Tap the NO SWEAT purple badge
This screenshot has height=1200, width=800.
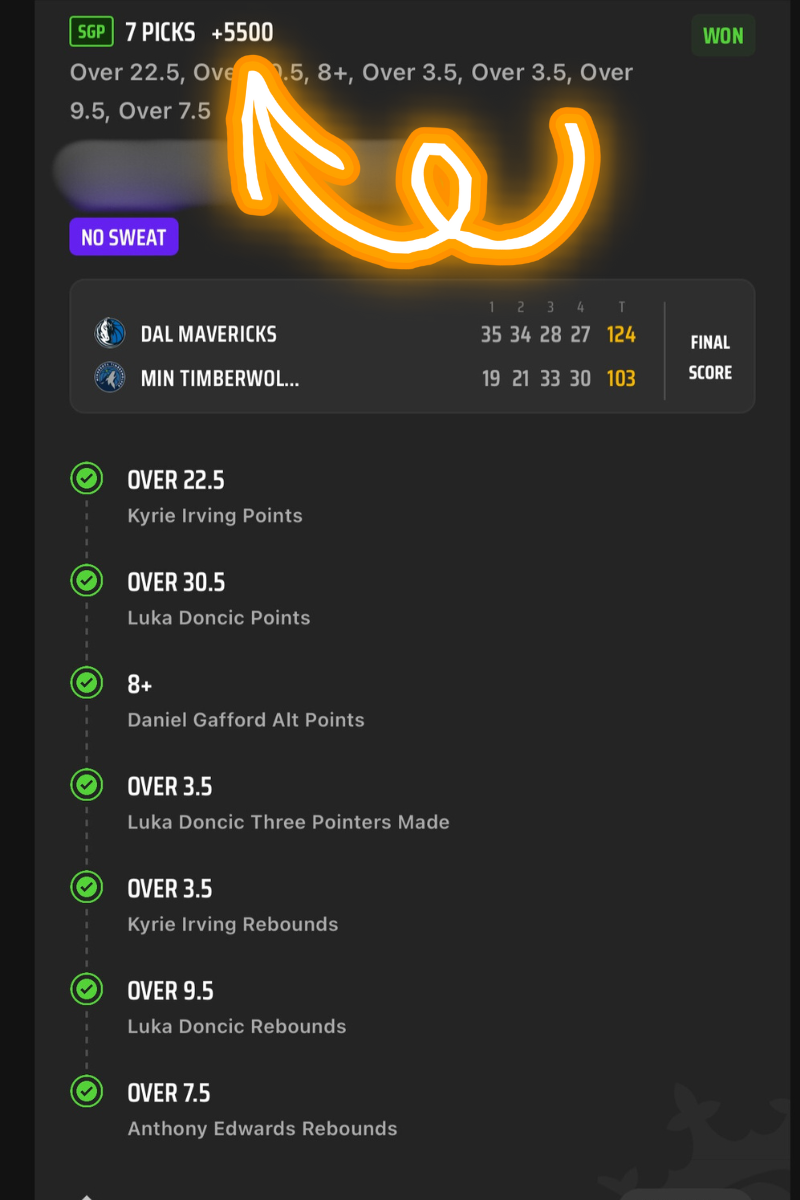coord(124,237)
